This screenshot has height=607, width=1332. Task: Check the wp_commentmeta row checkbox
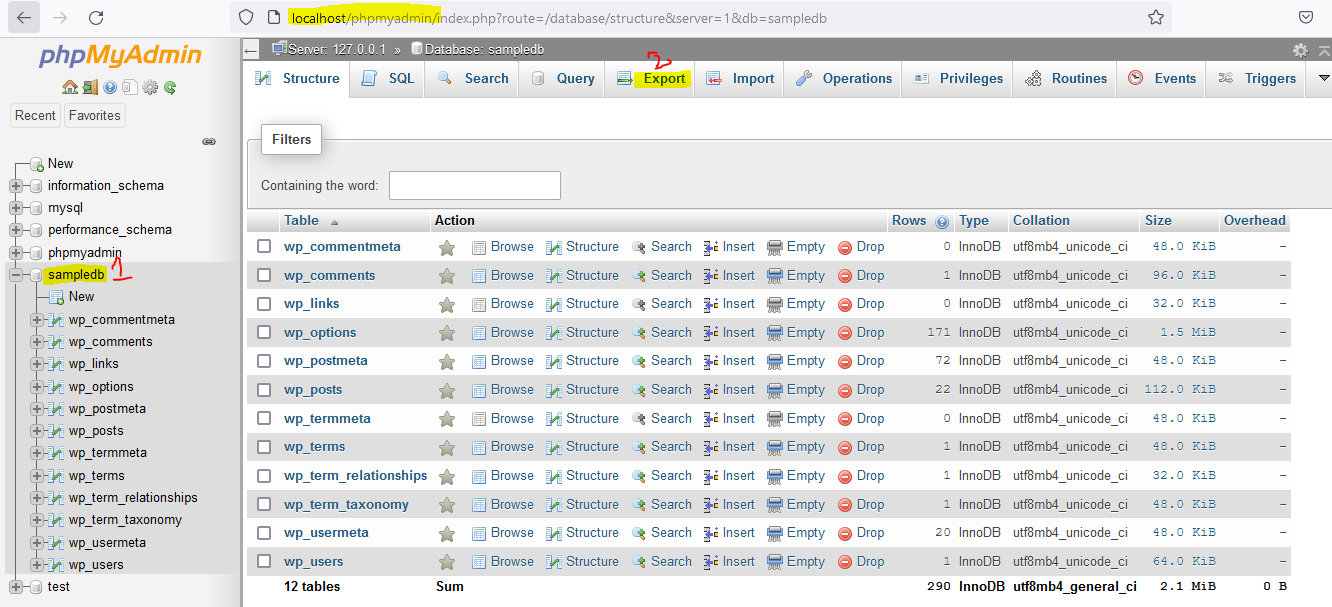[264, 246]
